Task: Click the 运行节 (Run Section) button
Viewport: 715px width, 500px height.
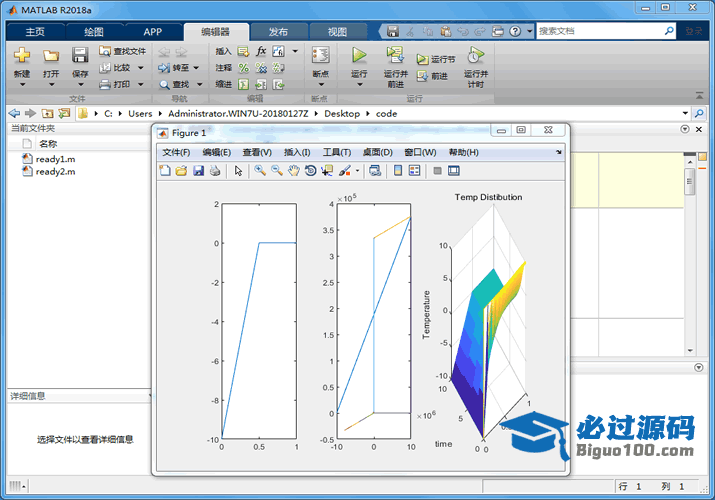Action: pos(435,59)
